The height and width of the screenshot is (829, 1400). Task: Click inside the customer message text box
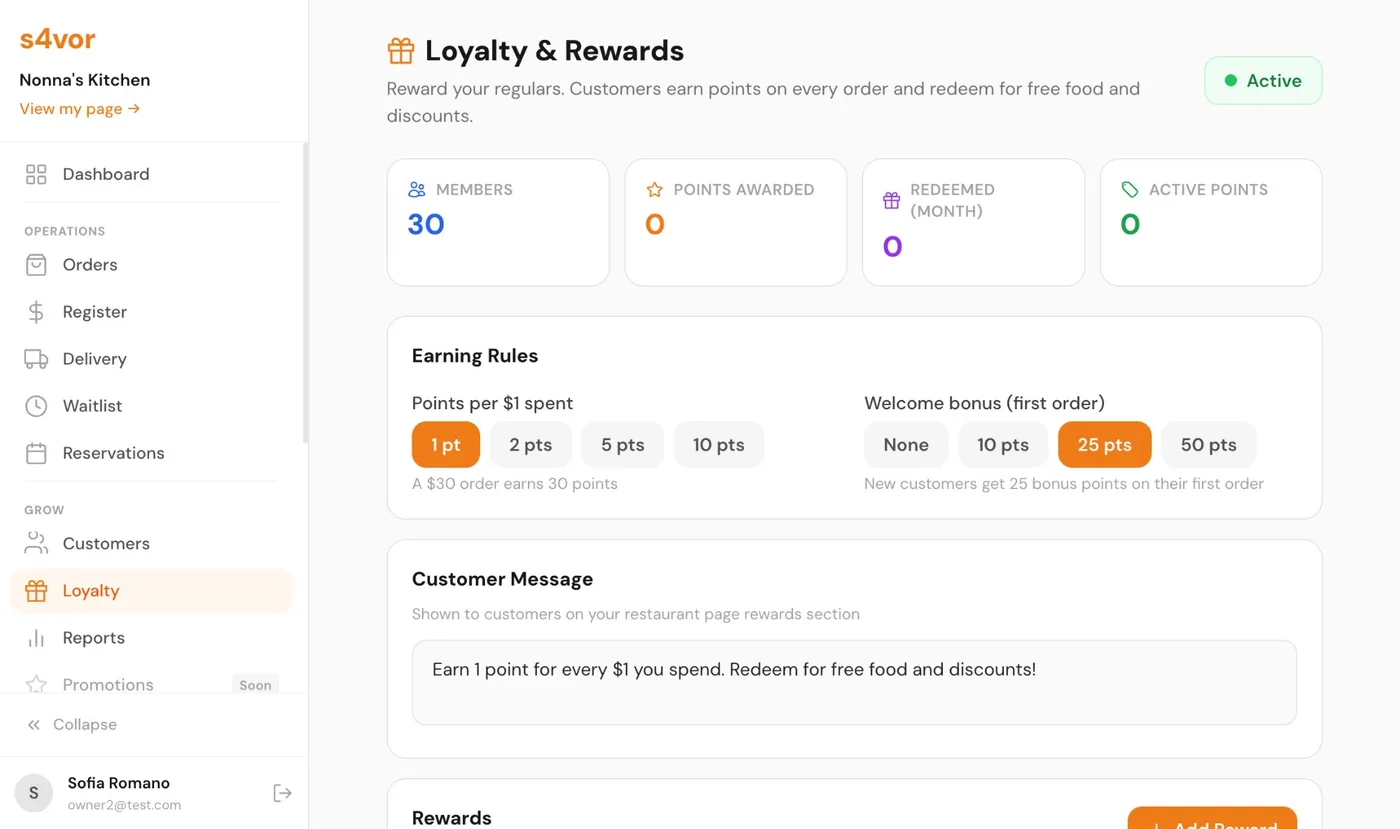tap(854, 682)
